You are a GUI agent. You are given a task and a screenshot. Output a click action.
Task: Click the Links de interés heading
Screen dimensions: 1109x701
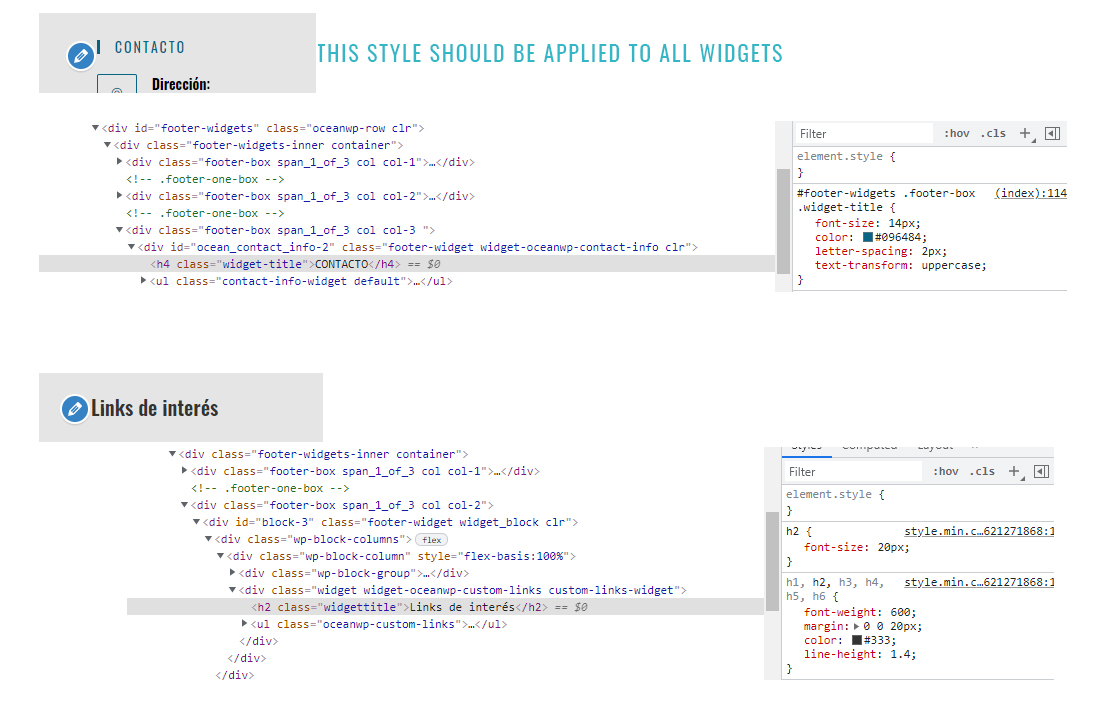point(154,408)
